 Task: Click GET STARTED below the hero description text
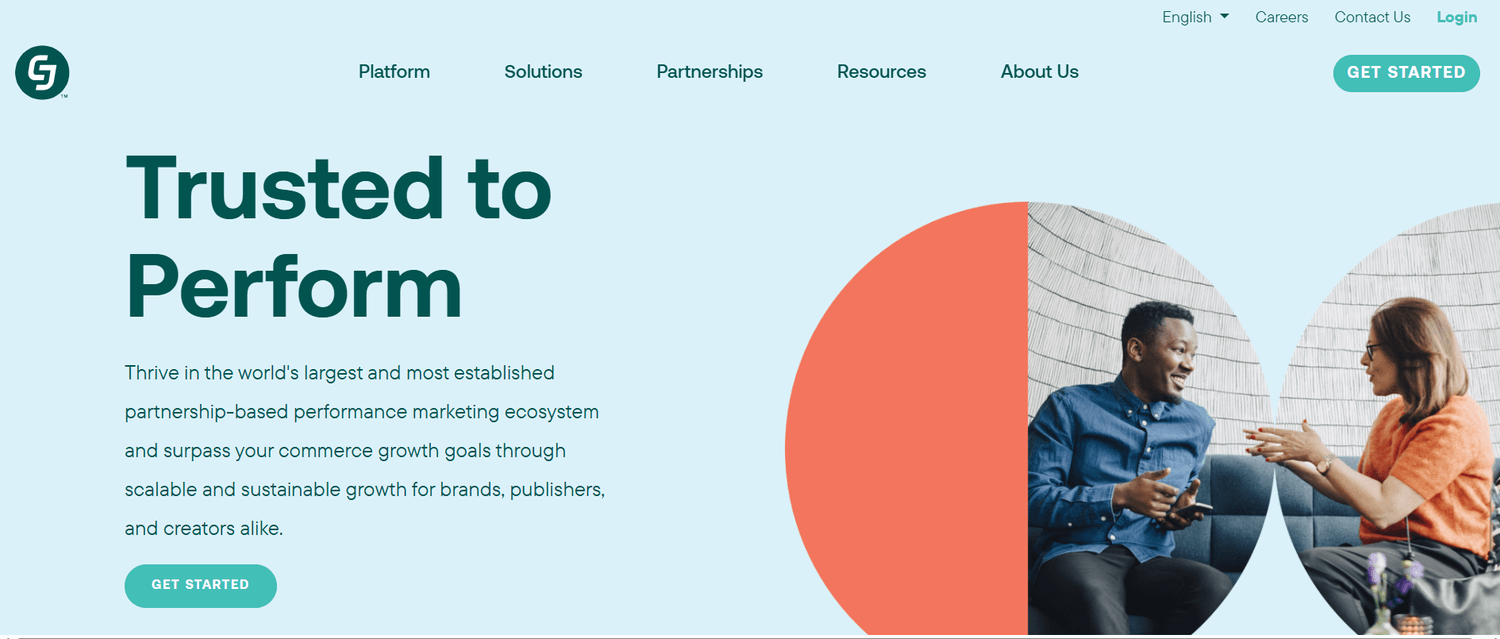(200, 585)
